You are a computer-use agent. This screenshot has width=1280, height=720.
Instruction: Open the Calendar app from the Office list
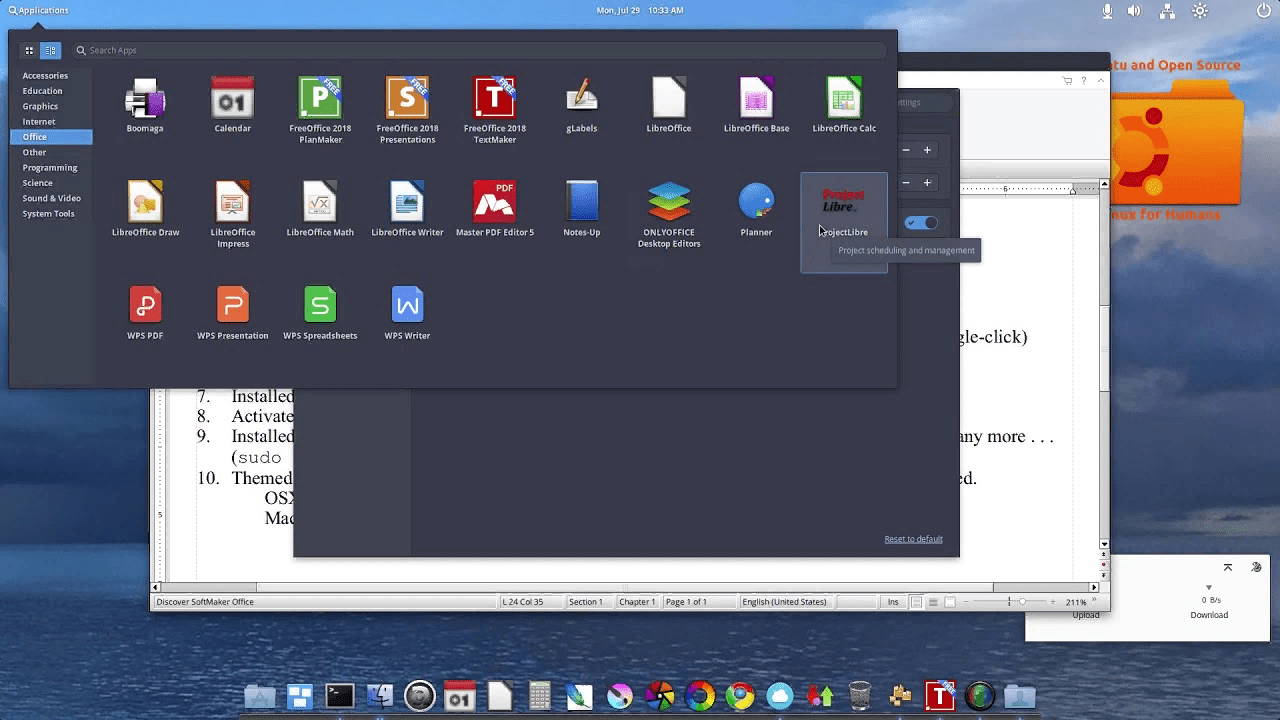[x=232, y=106]
